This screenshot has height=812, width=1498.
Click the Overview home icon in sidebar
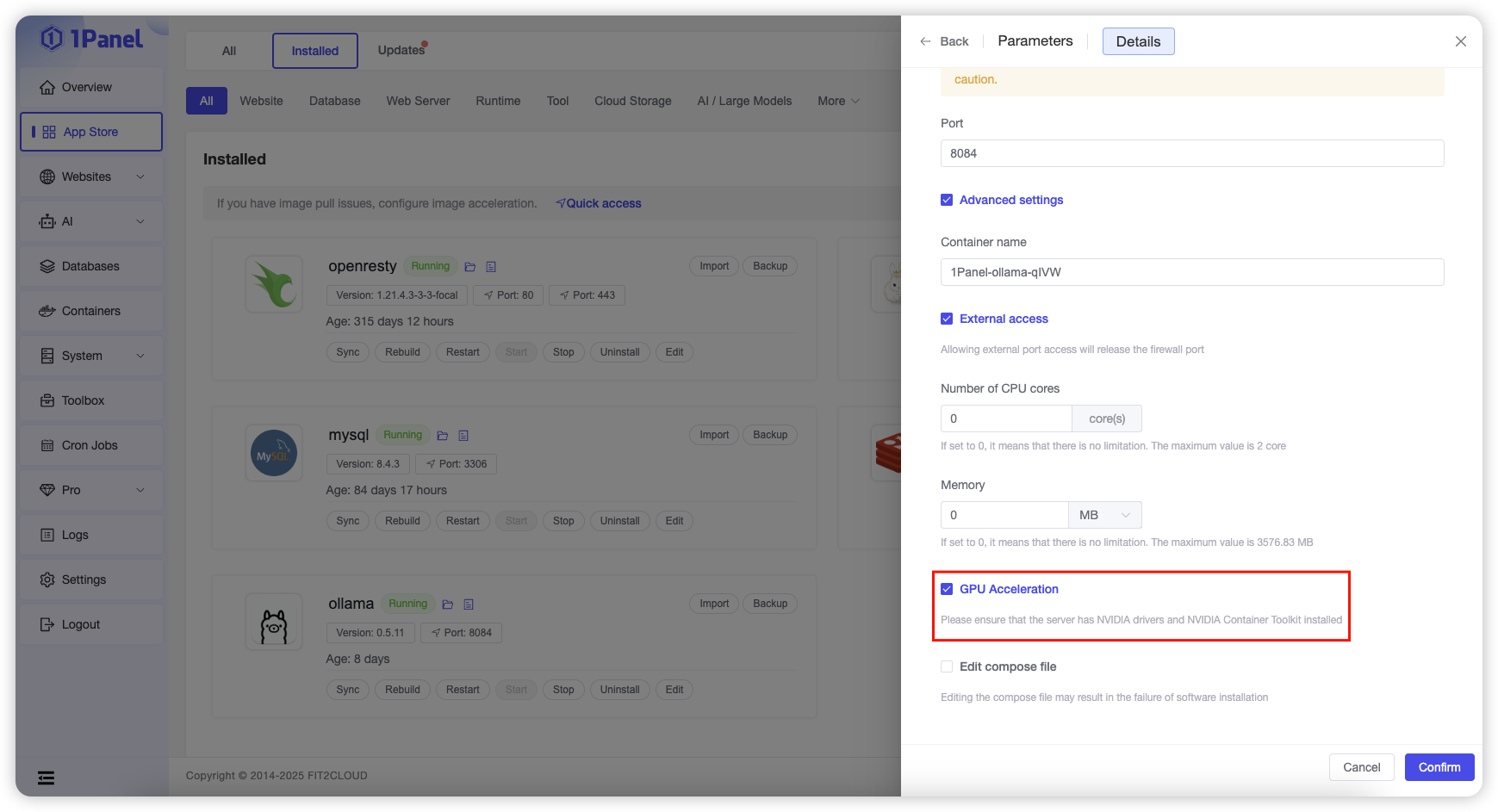coord(47,87)
